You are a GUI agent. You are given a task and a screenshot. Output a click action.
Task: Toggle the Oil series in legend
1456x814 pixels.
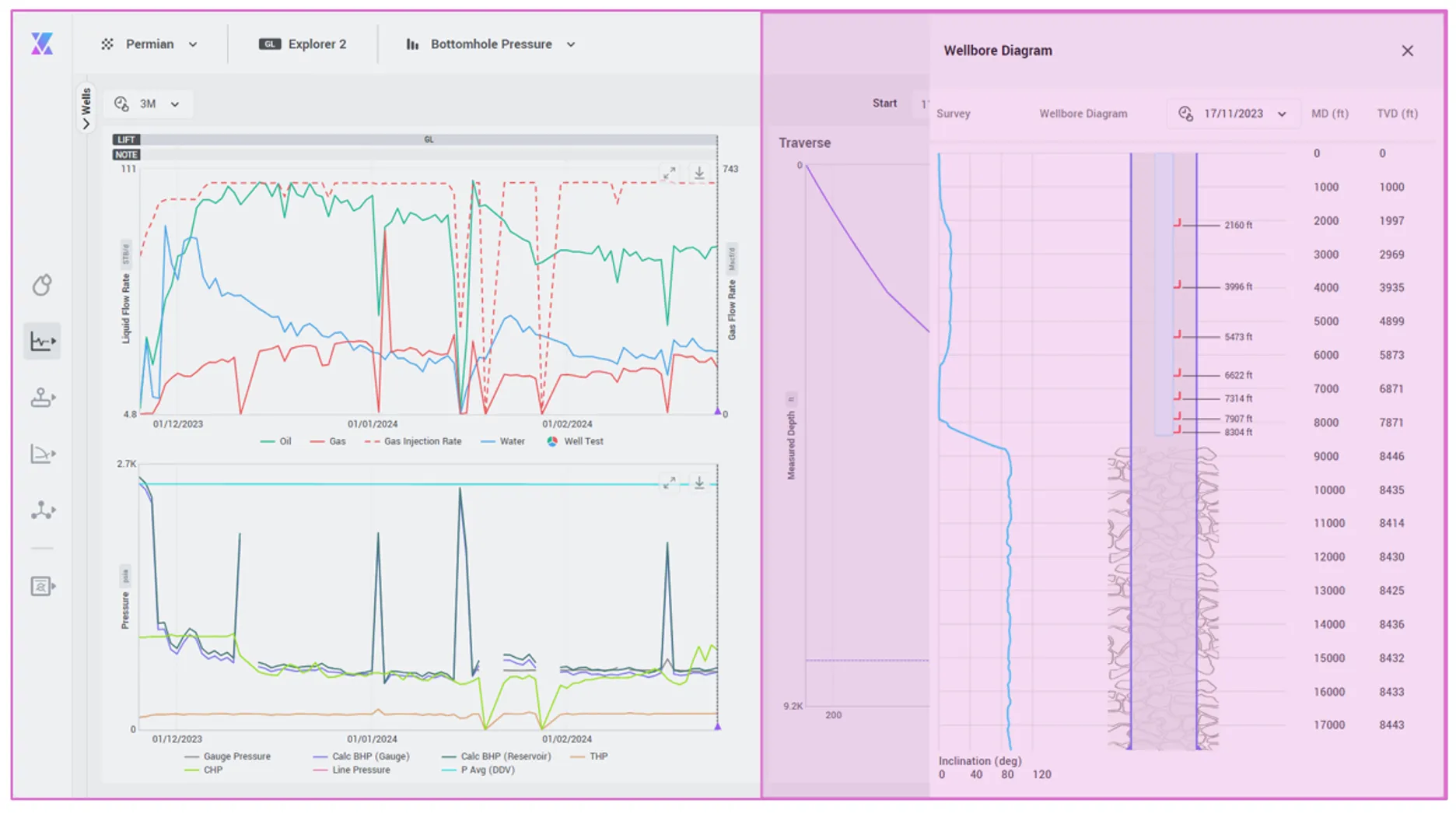(276, 441)
